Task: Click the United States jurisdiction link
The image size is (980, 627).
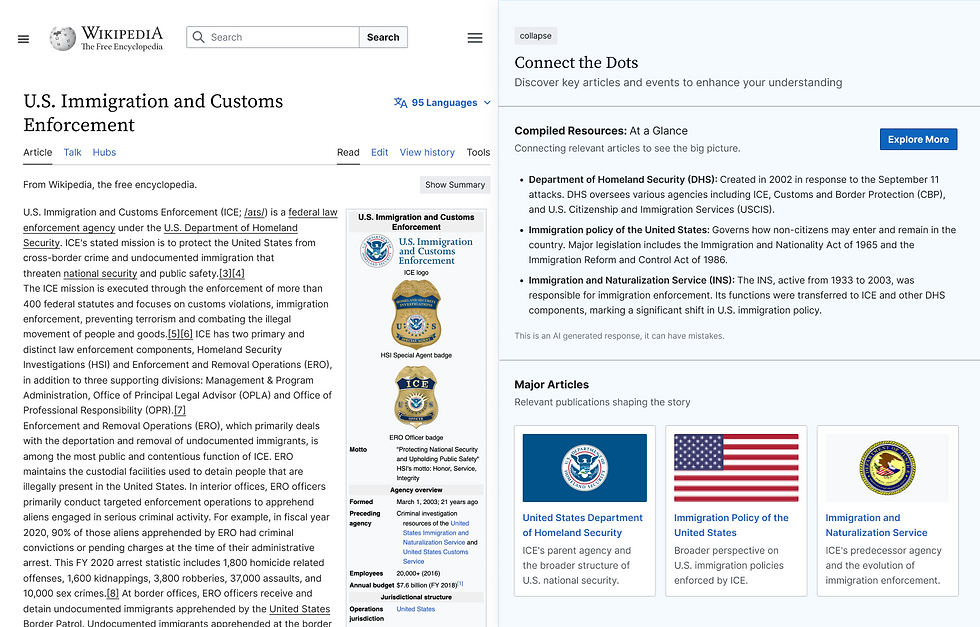Action: click(416, 609)
